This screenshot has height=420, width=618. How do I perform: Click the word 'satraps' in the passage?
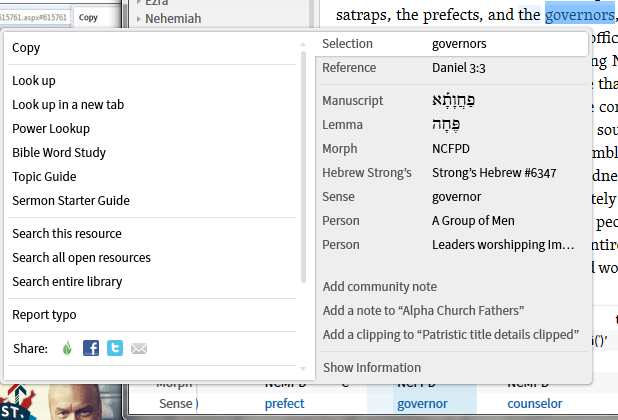coord(363,15)
